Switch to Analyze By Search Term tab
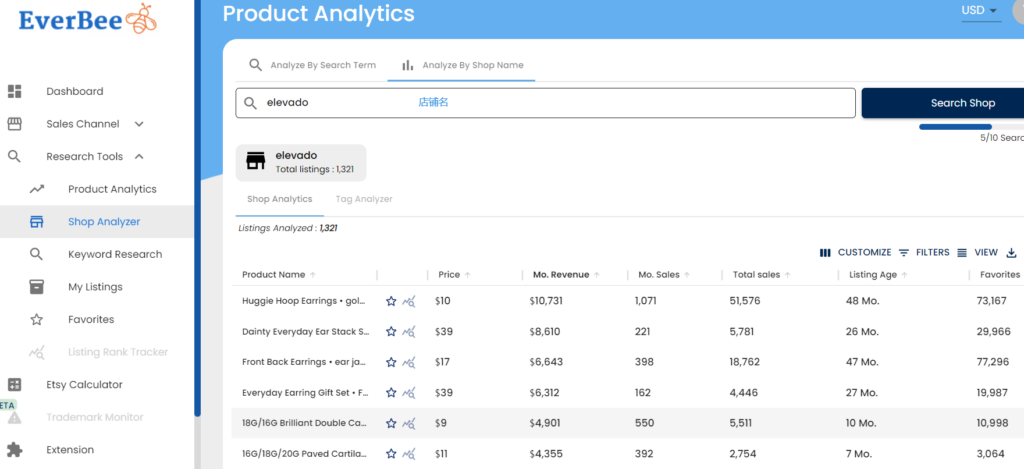The height and width of the screenshot is (469, 1024). [312, 65]
